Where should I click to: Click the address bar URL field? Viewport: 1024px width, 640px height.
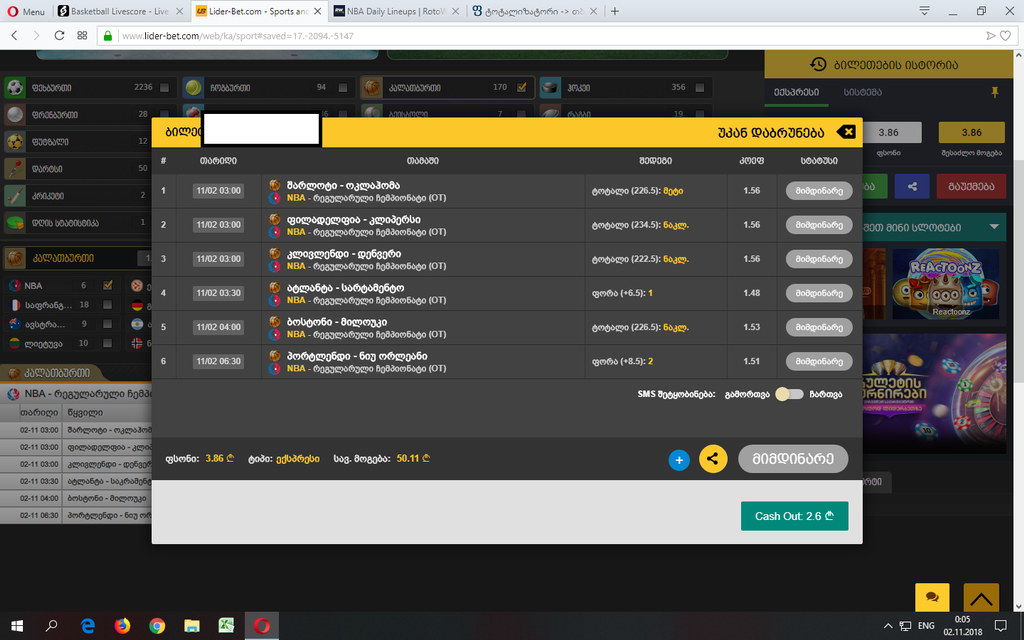[549, 36]
